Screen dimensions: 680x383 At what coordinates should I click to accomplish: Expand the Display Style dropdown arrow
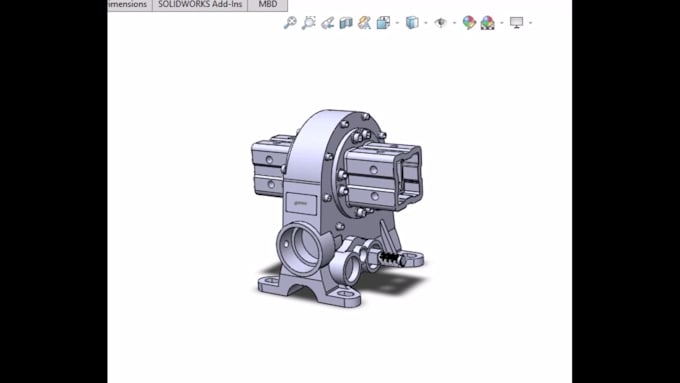(426, 23)
